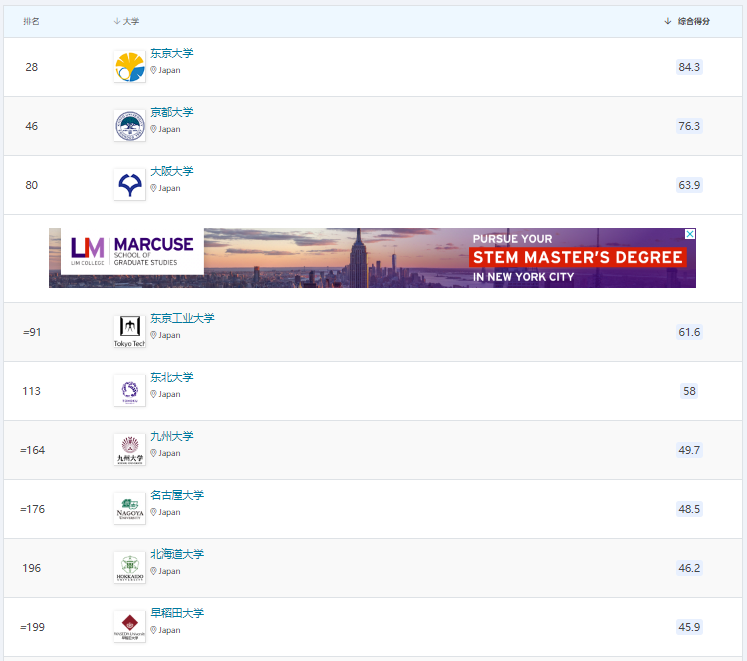The height and width of the screenshot is (661, 747).
Task: Open the 京都大学 link
Action: click(x=172, y=112)
